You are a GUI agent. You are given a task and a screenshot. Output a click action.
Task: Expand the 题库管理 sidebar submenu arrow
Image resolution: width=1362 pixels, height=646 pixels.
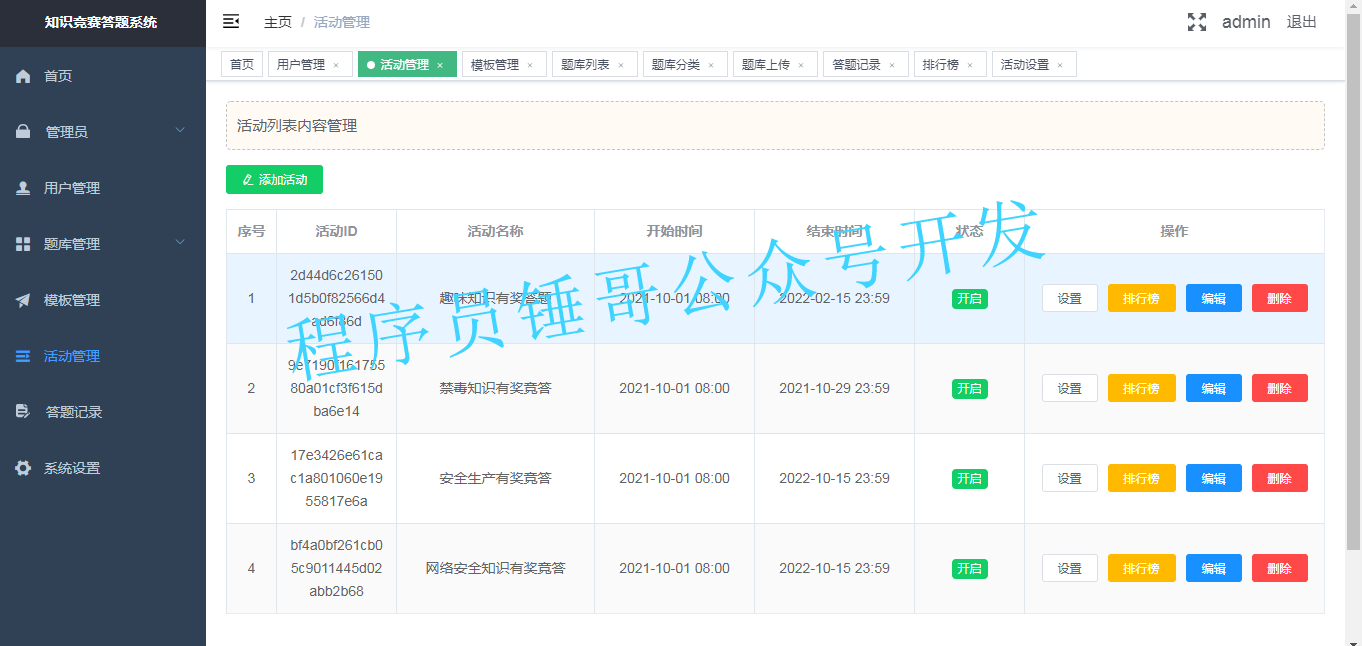180,242
